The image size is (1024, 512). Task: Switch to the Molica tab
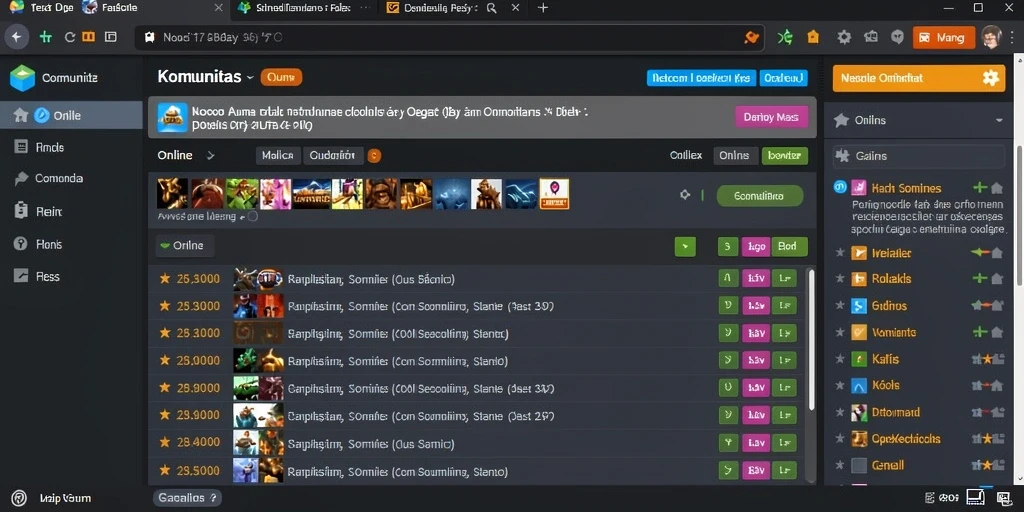278,155
